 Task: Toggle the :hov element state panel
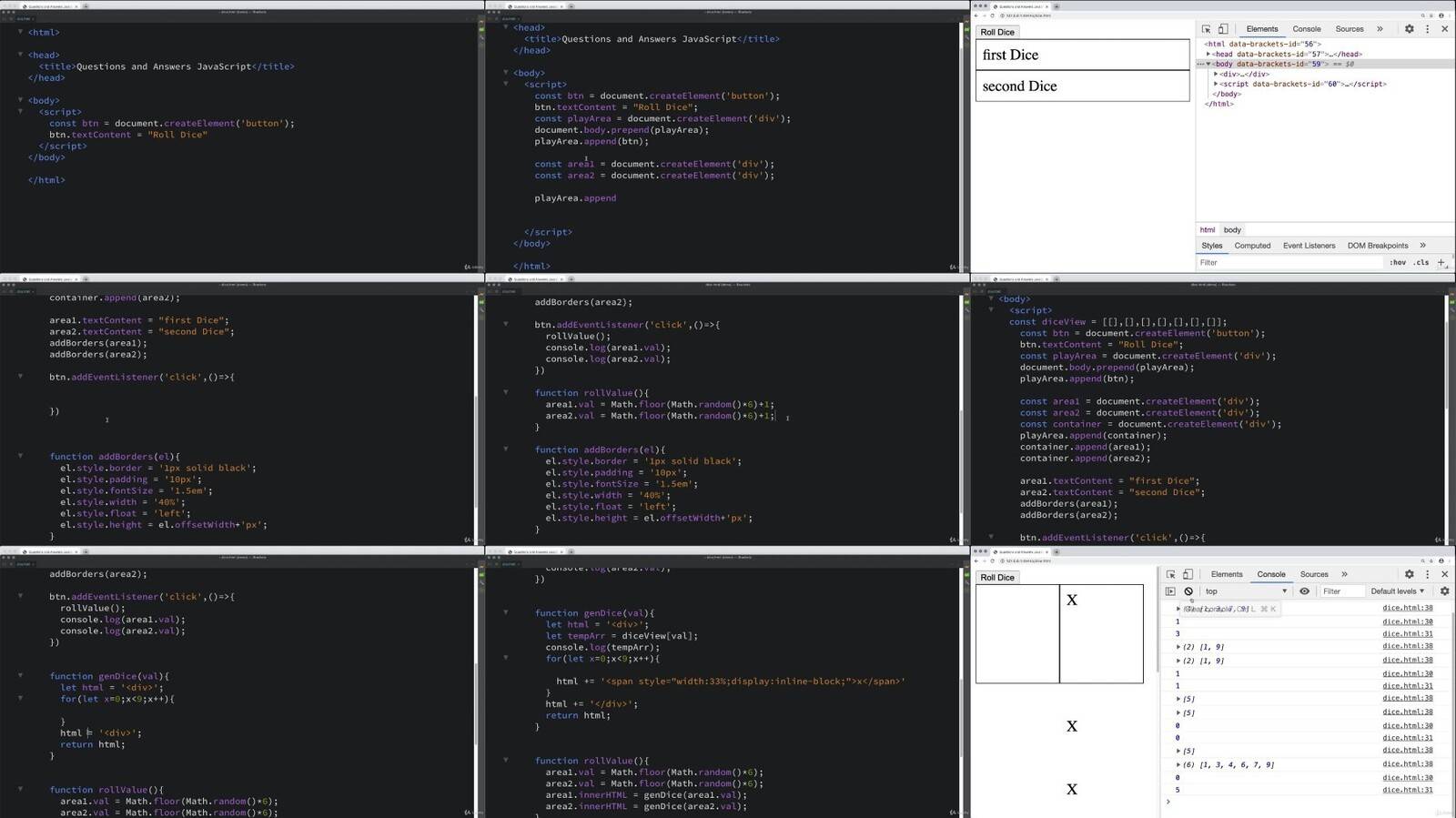pos(1398,263)
